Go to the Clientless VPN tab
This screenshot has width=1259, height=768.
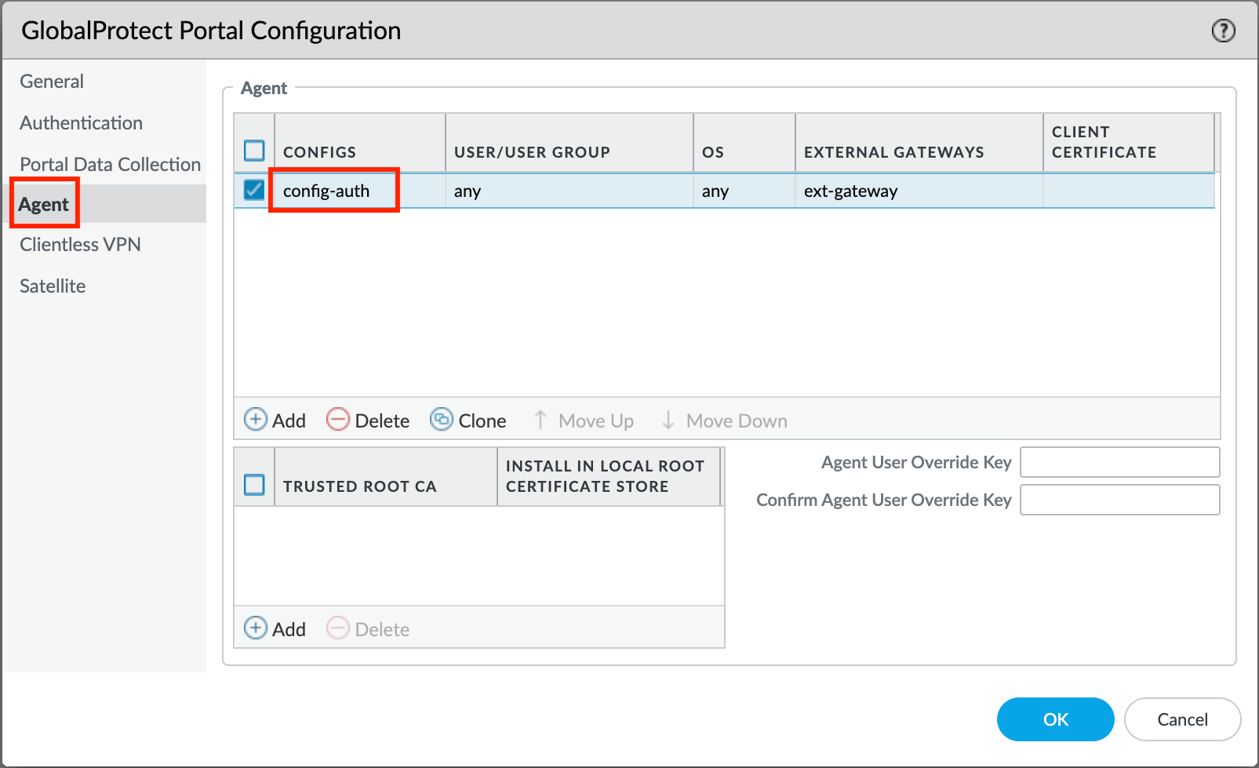[80, 244]
